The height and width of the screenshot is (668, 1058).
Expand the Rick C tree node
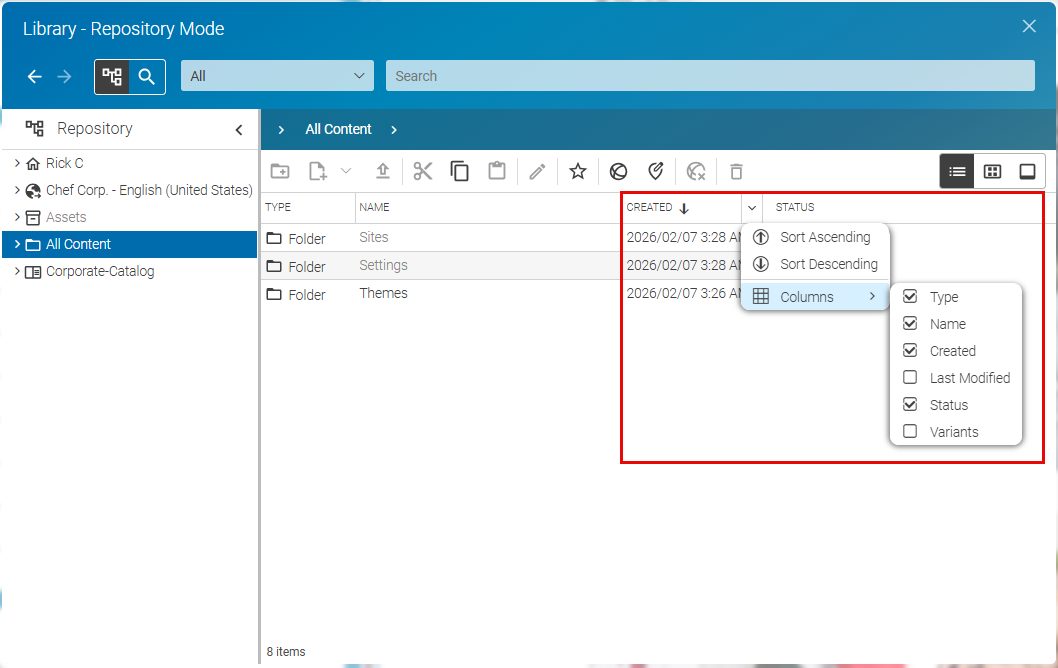tap(17, 163)
